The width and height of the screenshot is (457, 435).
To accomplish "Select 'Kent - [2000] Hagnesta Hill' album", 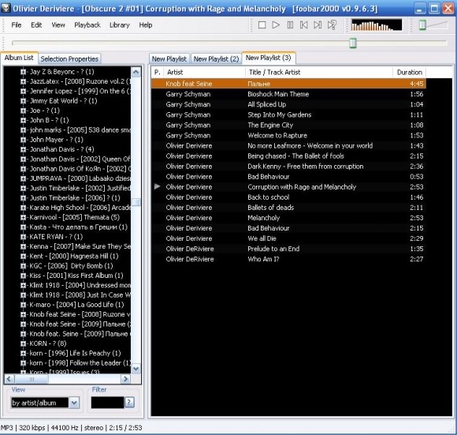I will tap(74, 256).
